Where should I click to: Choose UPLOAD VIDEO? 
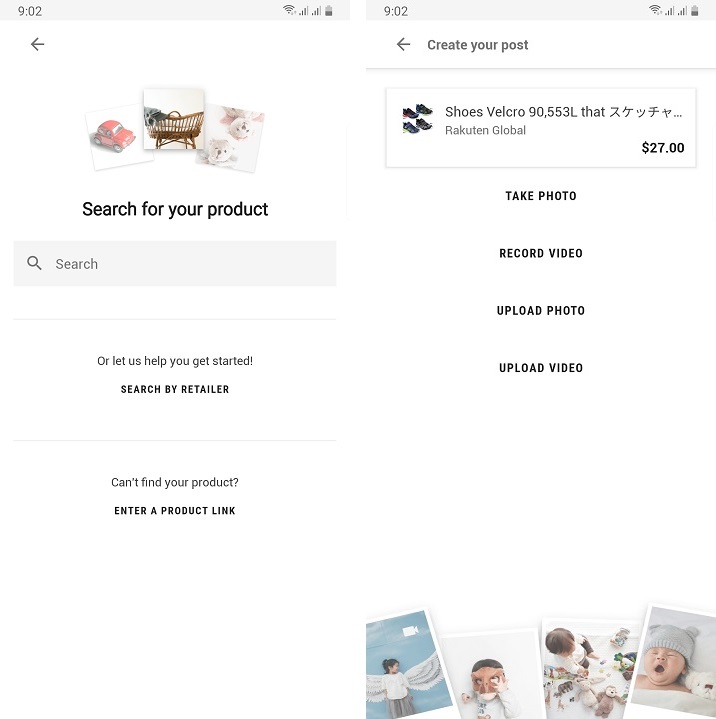click(x=541, y=368)
